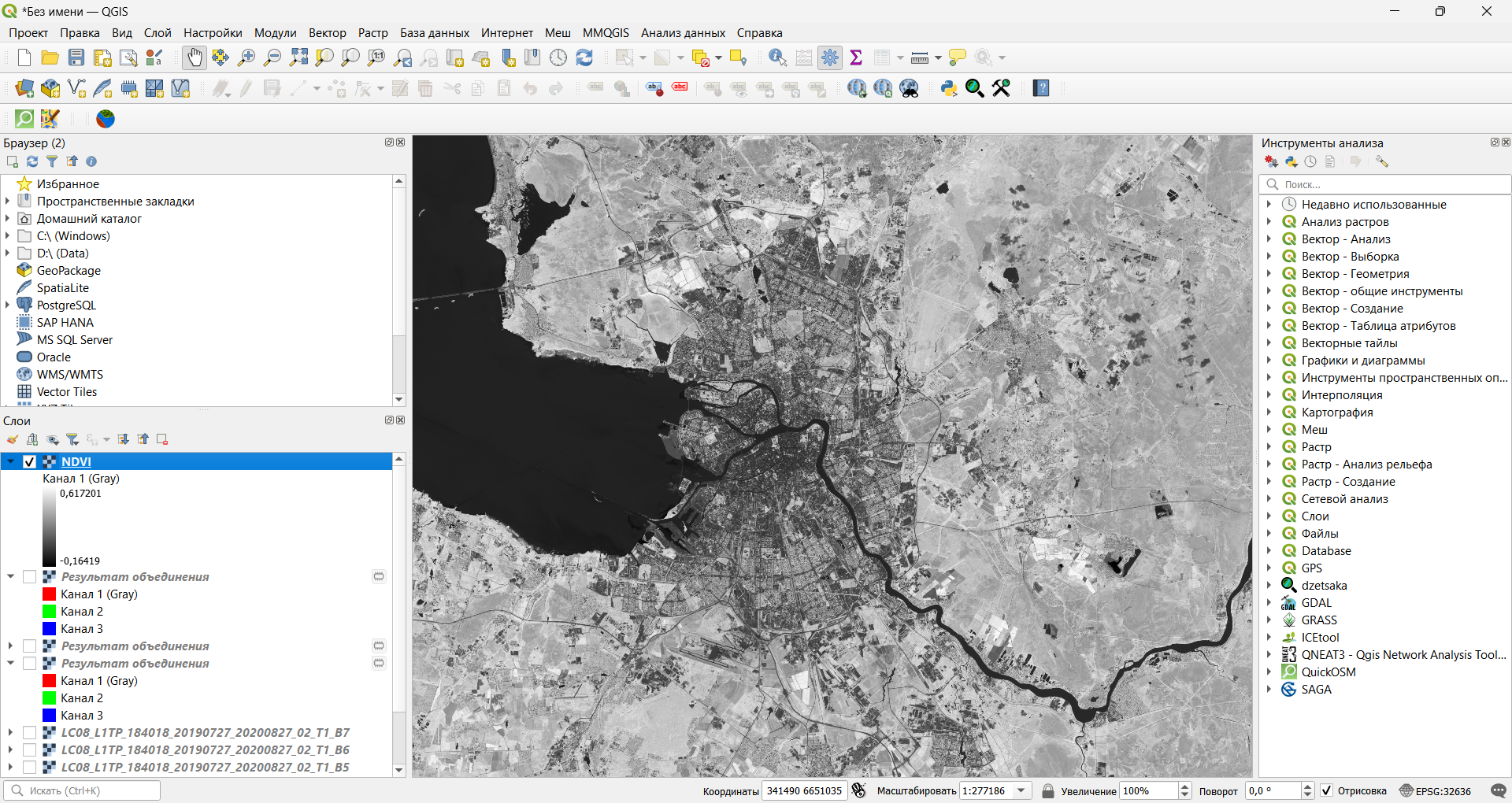The image size is (1512, 803).
Task: Click the EPSG:32636 CRS button
Action: (1436, 790)
